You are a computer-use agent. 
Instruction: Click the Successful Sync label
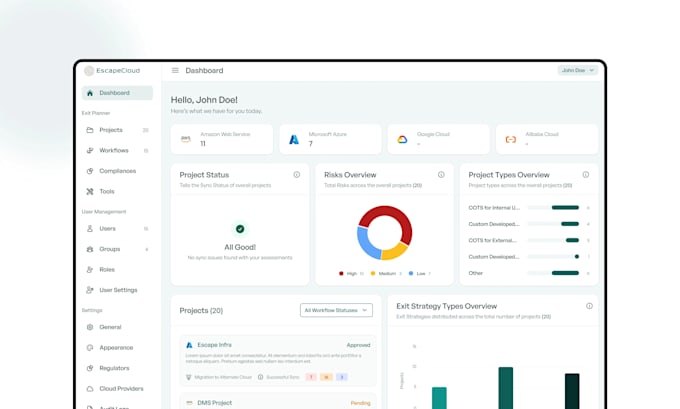[283, 377]
